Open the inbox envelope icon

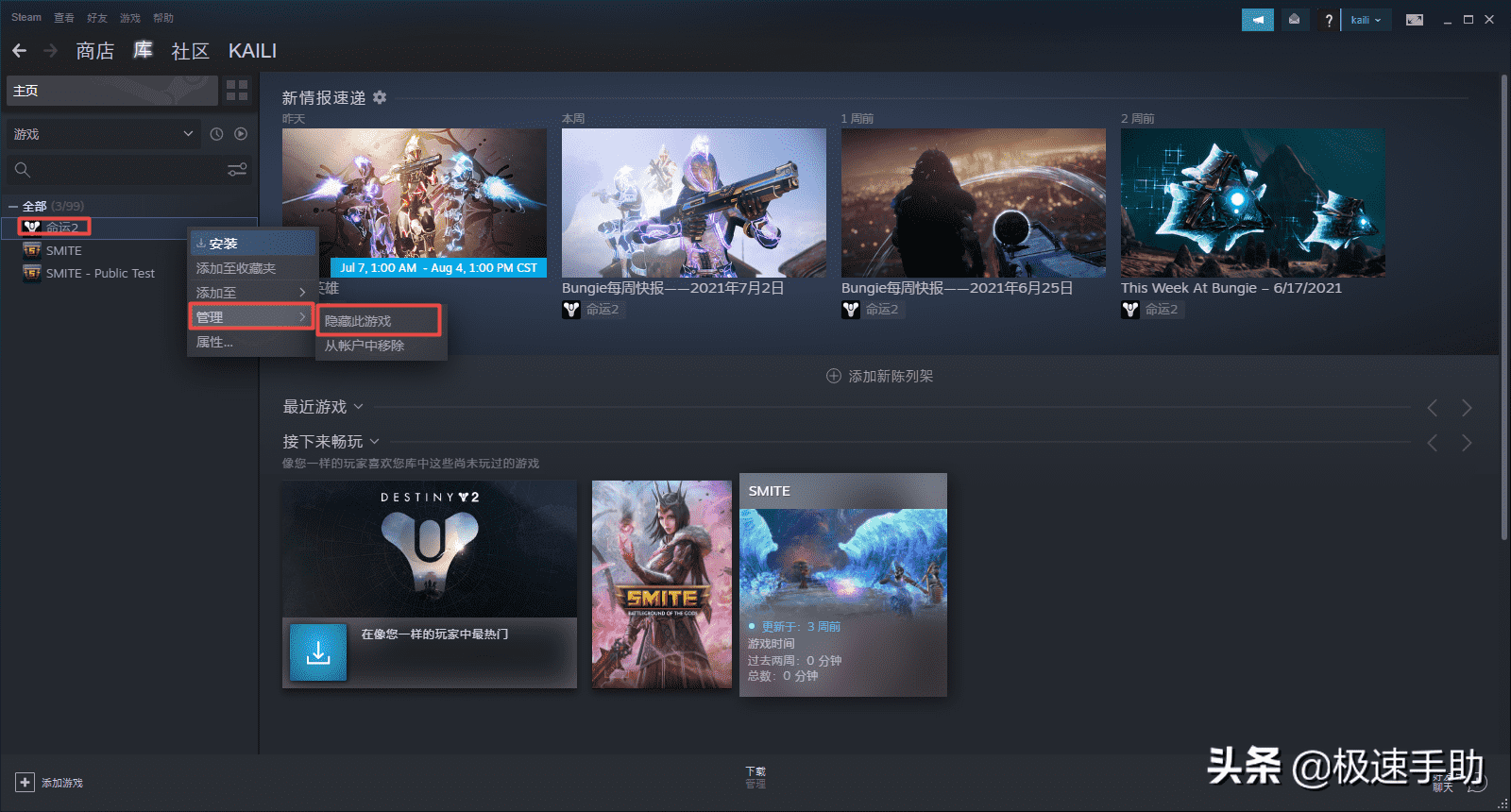(1294, 19)
